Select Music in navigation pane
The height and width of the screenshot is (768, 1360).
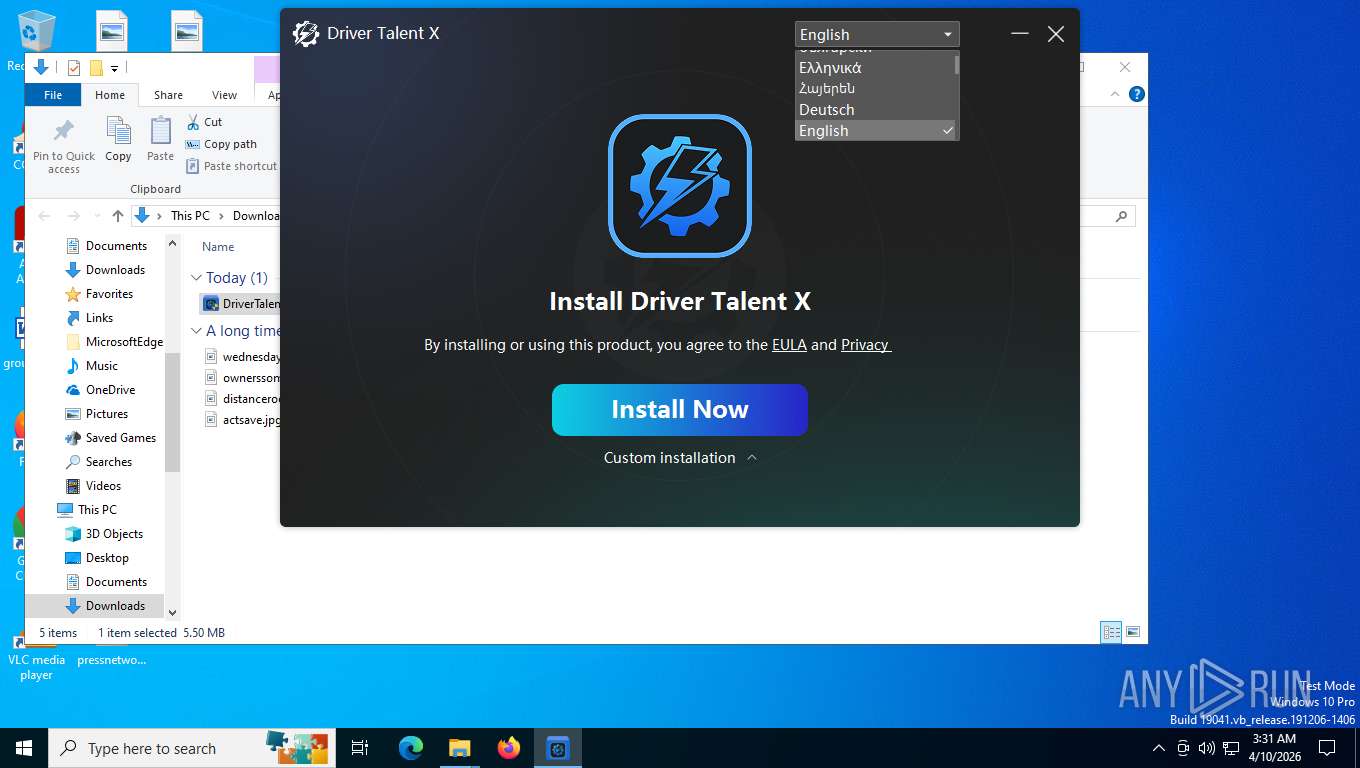101,366
